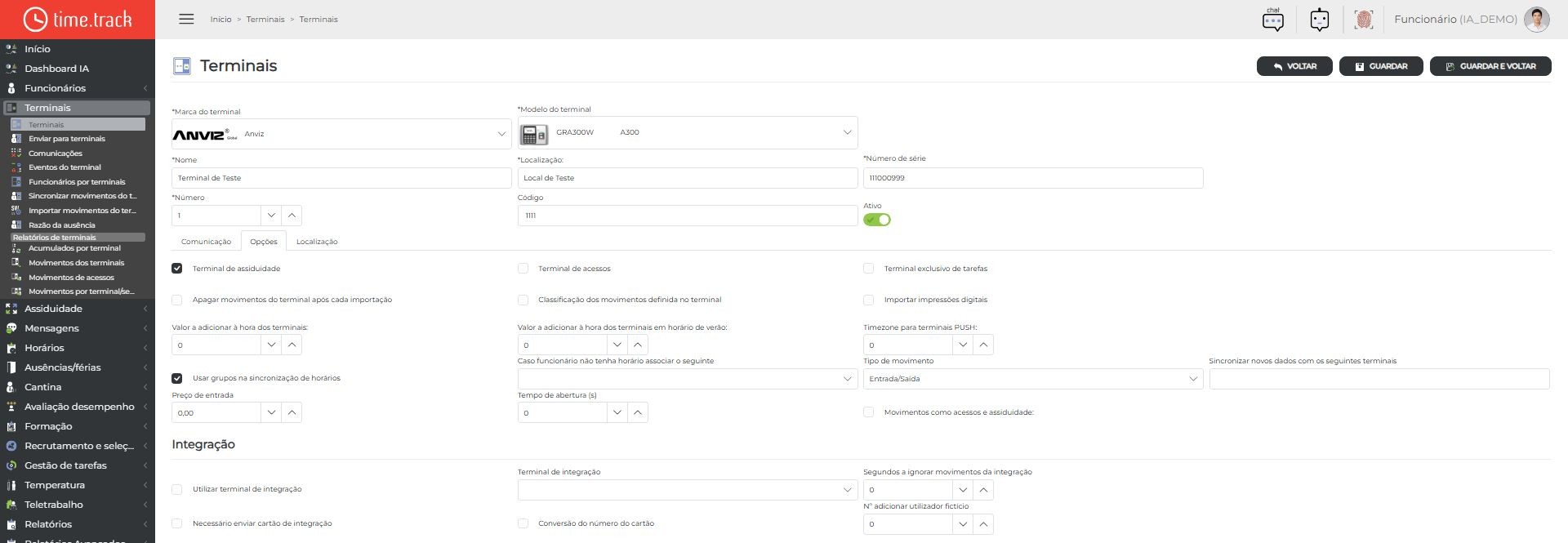
Task: Click the Cantina sidebar icon
Action: (11, 387)
